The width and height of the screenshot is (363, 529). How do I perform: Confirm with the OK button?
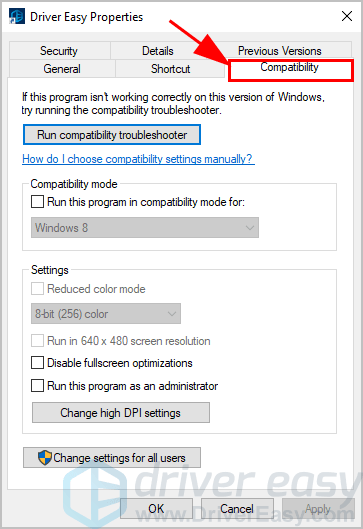pyautogui.click(x=157, y=508)
